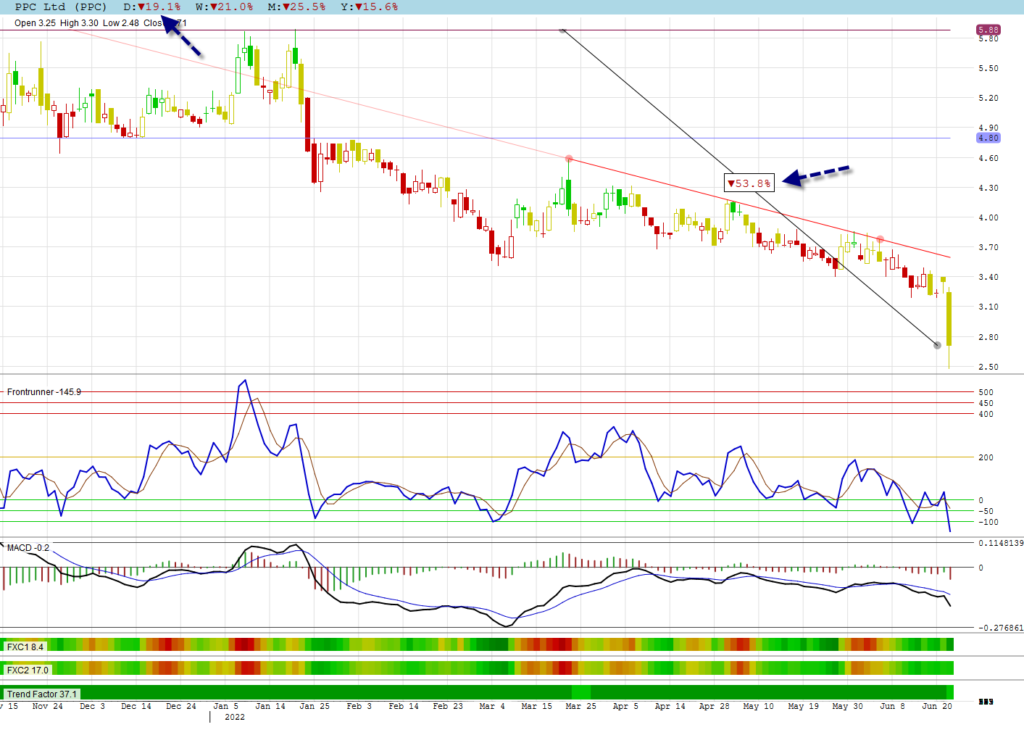Select the weekly change W: 21.0% value
The width and height of the screenshot is (1024, 735).
[224, 7]
